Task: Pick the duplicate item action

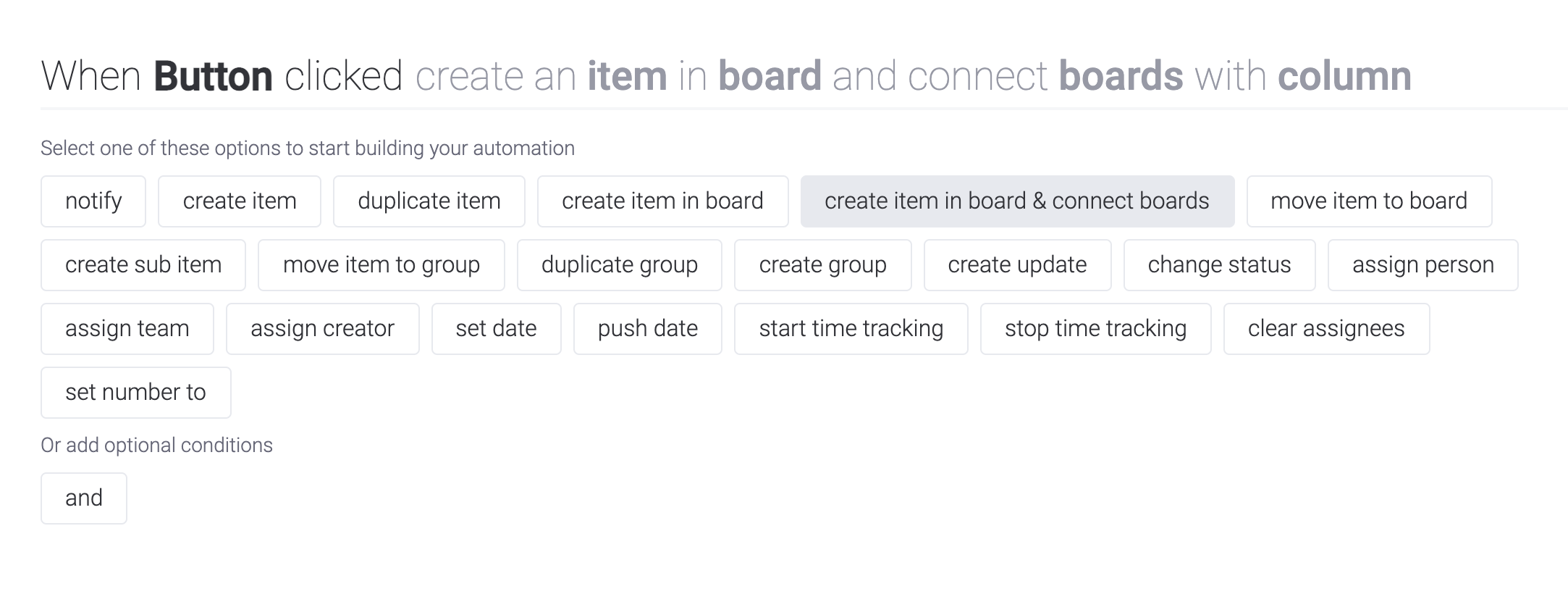Action: pyautogui.click(x=429, y=201)
